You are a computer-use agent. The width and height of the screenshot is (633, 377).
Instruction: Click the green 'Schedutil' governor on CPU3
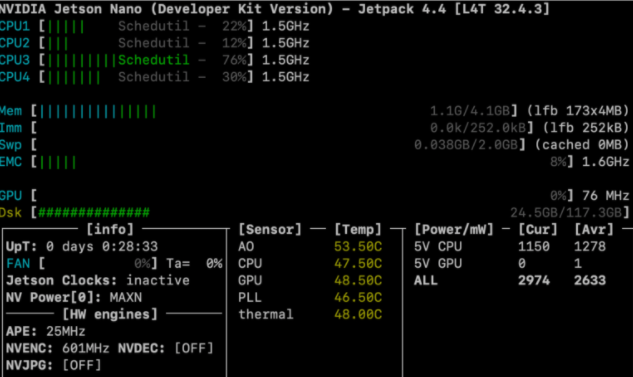click(153, 60)
